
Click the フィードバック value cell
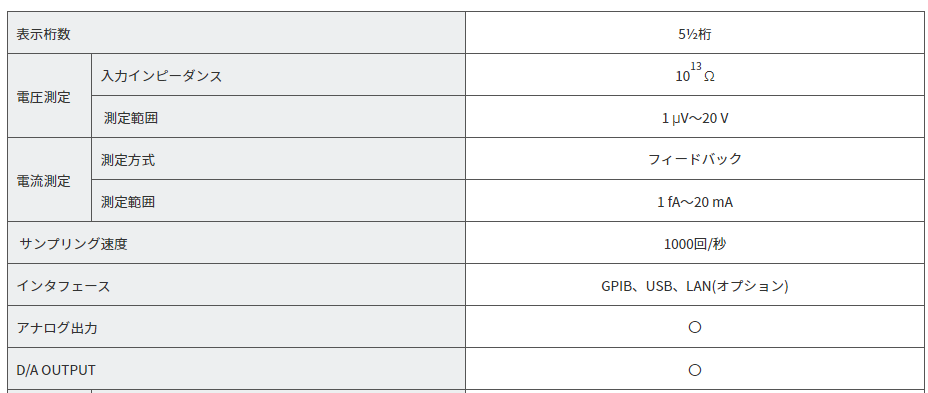point(695,159)
